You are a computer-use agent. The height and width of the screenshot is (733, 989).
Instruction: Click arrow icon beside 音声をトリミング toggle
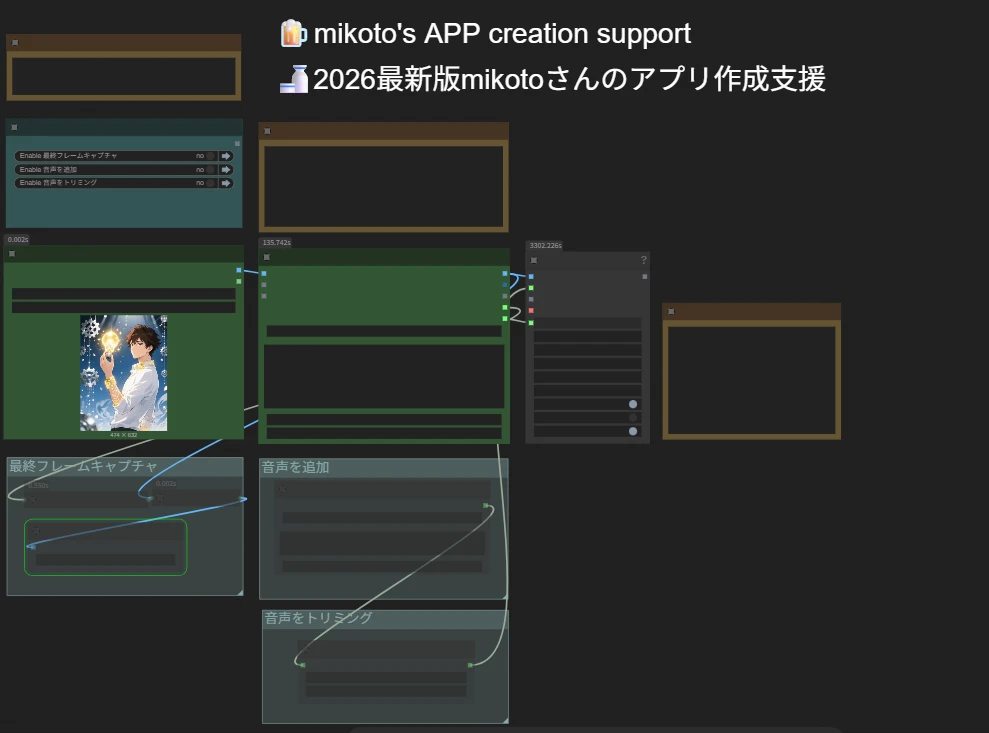point(226,183)
